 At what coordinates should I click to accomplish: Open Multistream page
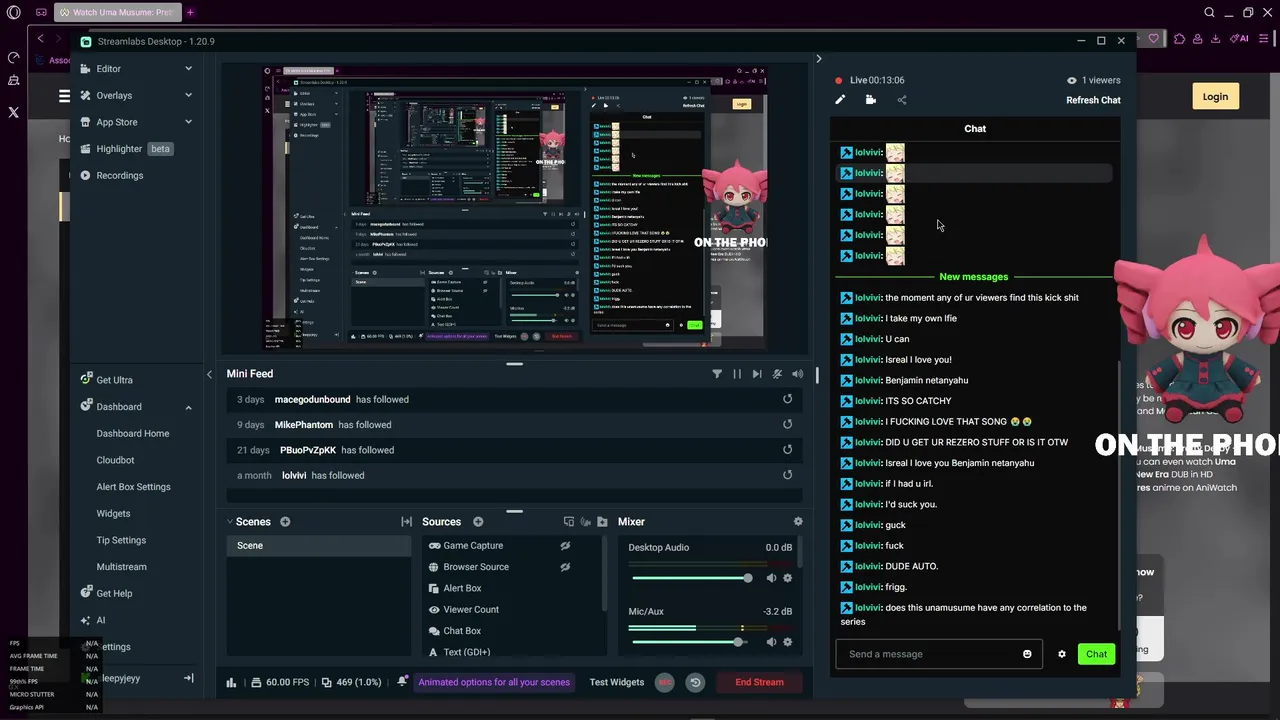[x=121, y=567]
